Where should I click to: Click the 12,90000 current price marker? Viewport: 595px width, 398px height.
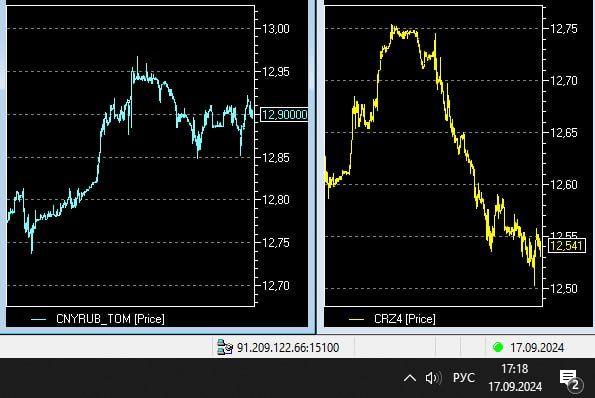tap(284, 115)
